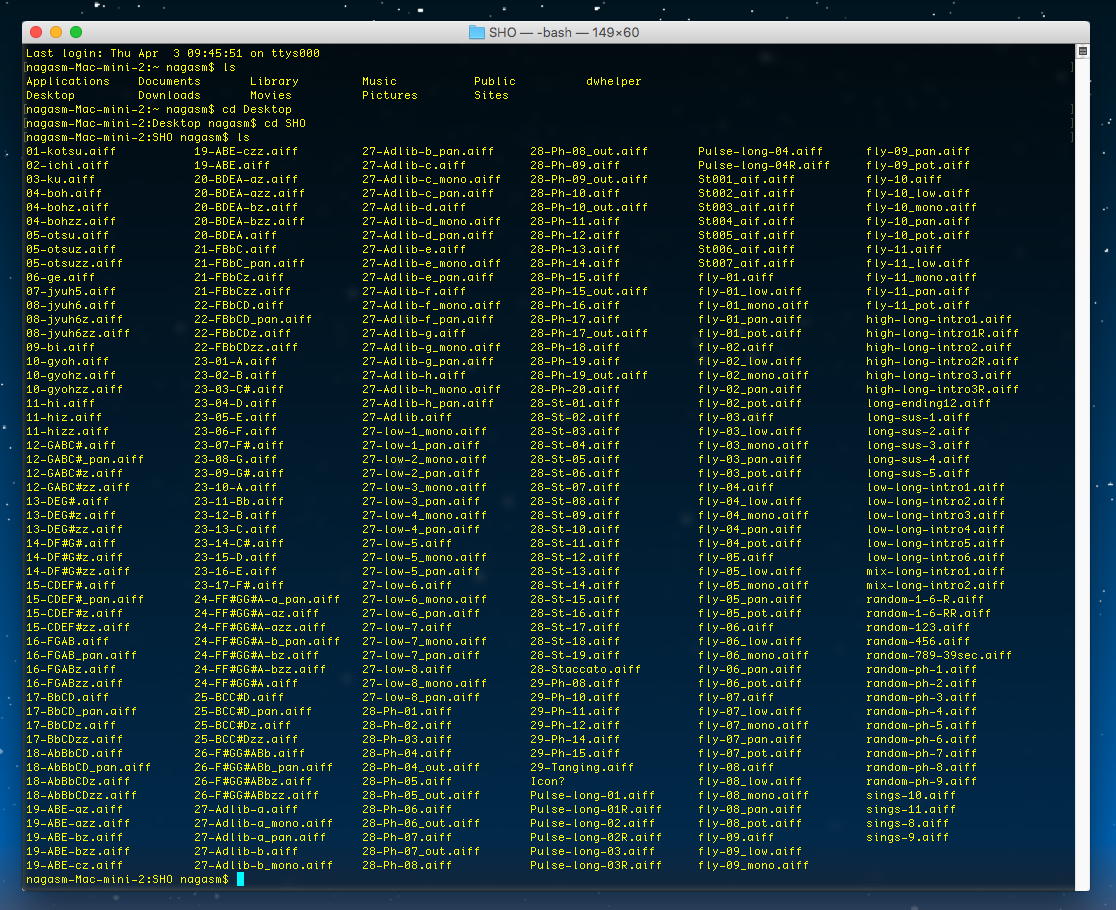This screenshot has height=910, width=1116.
Task: Click file name 28-Staccato.aiff
Action: [586, 669]
